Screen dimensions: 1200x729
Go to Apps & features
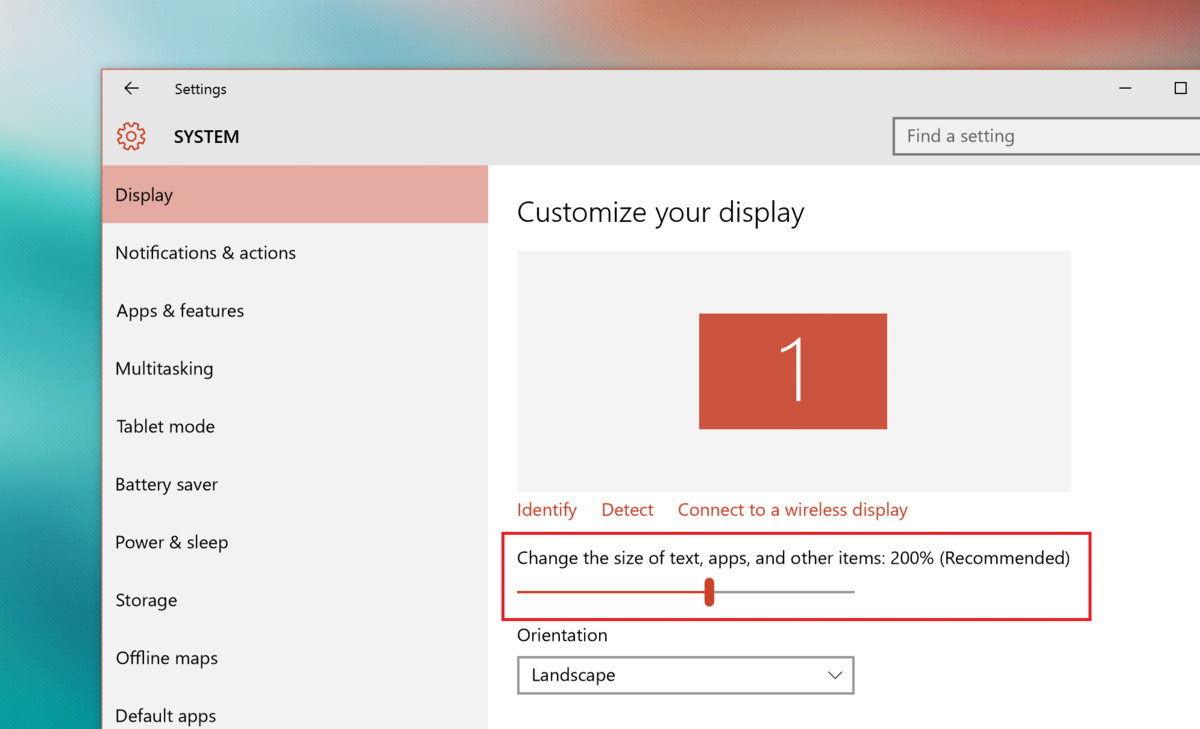180,311
